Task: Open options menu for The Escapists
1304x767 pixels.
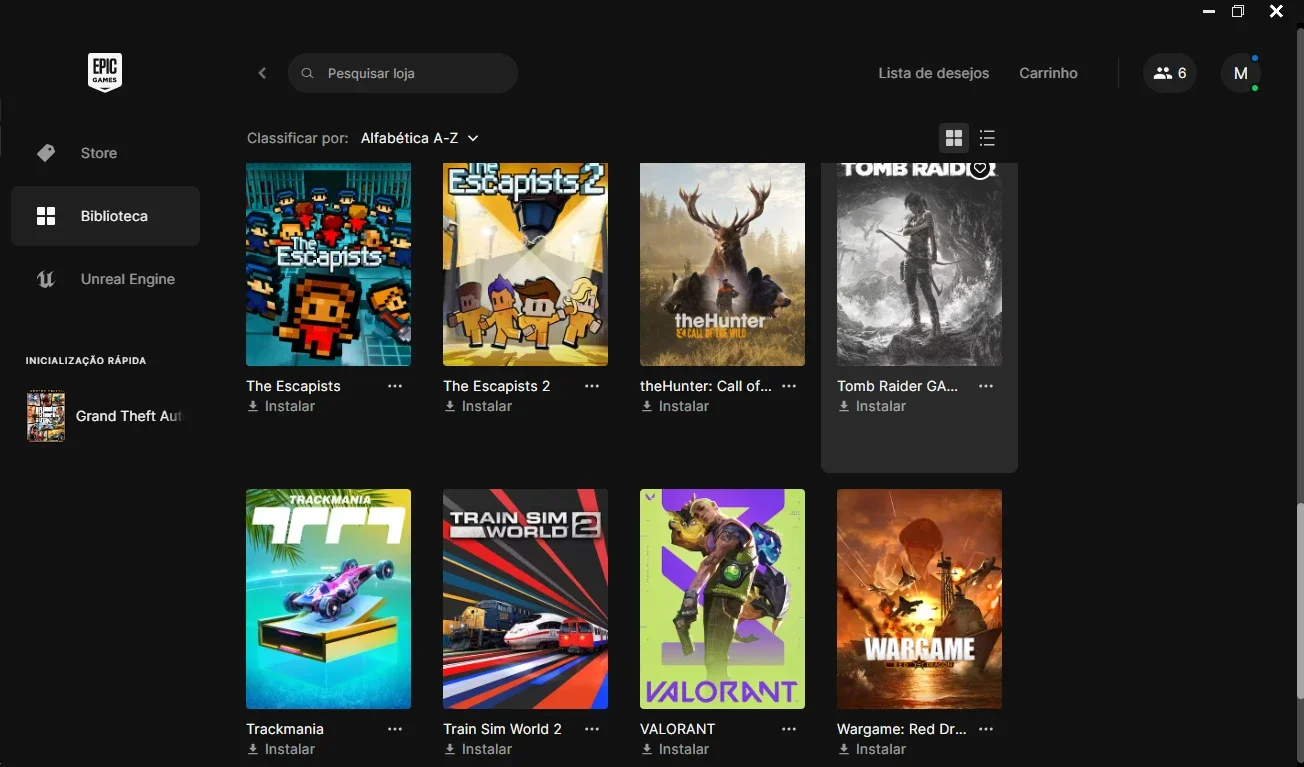Action: [x=395, y=386]
